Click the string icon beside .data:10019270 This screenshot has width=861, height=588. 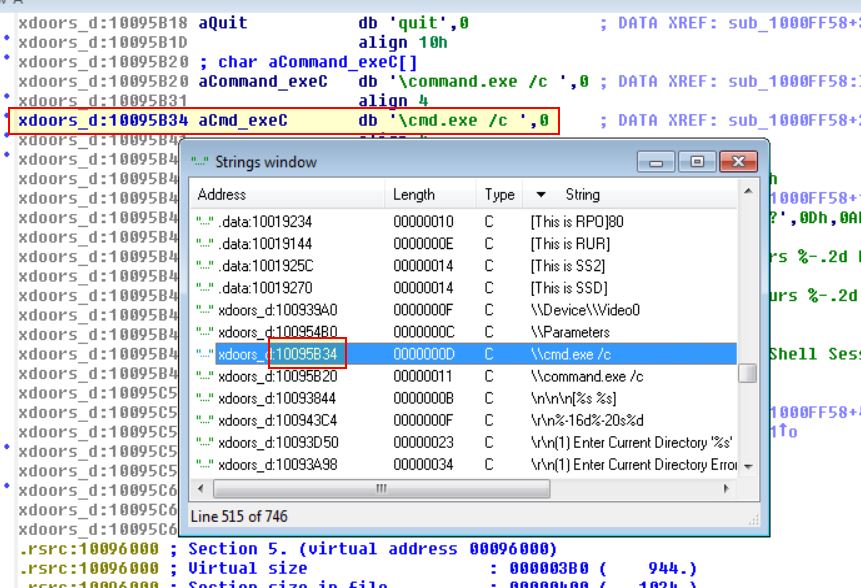(204, 288)
